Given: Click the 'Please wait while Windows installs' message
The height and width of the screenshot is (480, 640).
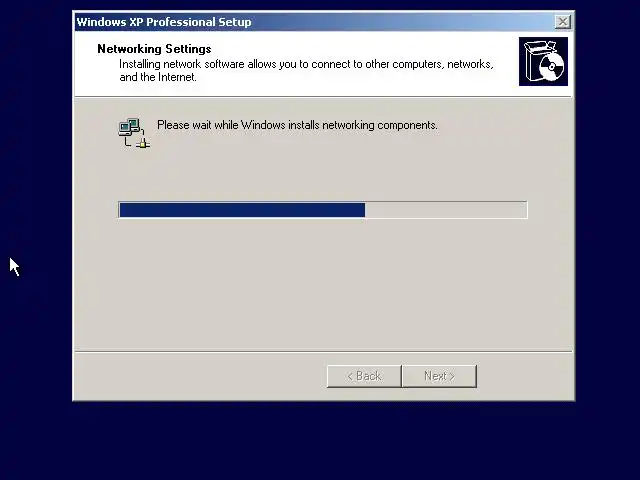Looking at the screenshot, I should (x=297, y=125).
